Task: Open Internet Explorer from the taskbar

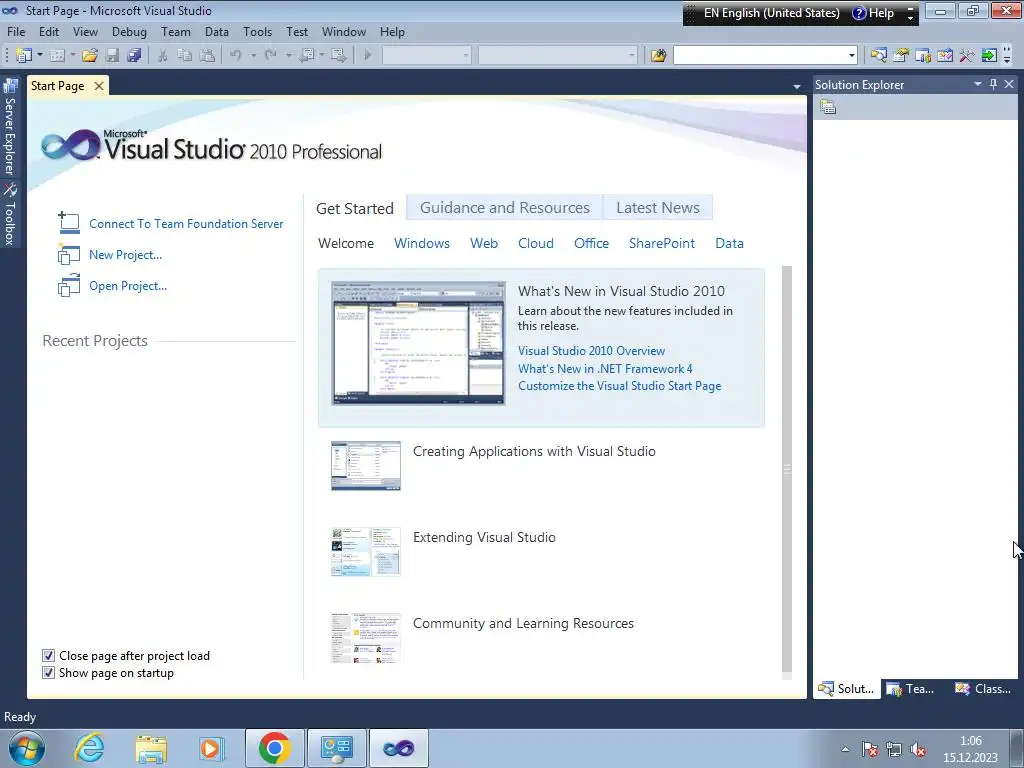Action: pos(89,748)
